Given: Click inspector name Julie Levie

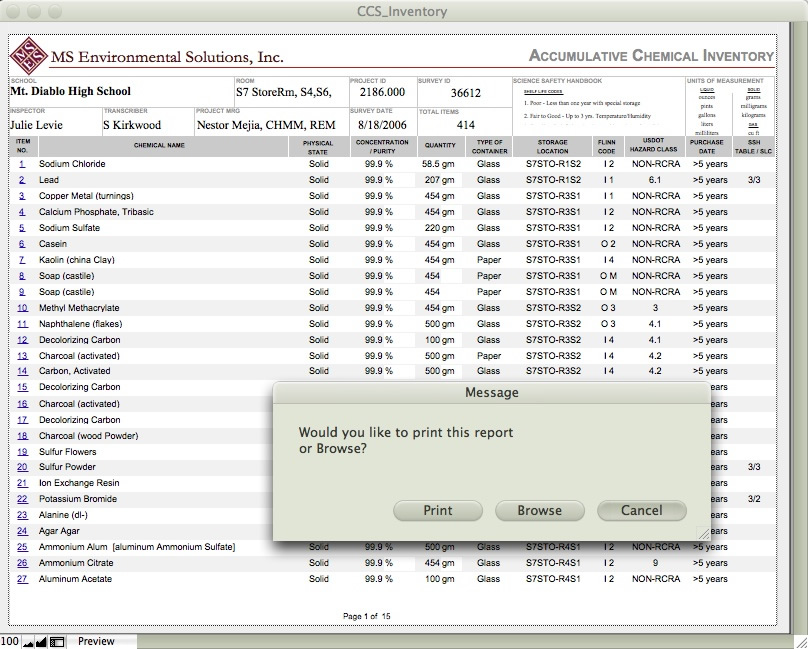Looking at the screenshot, I should [36, 125].
